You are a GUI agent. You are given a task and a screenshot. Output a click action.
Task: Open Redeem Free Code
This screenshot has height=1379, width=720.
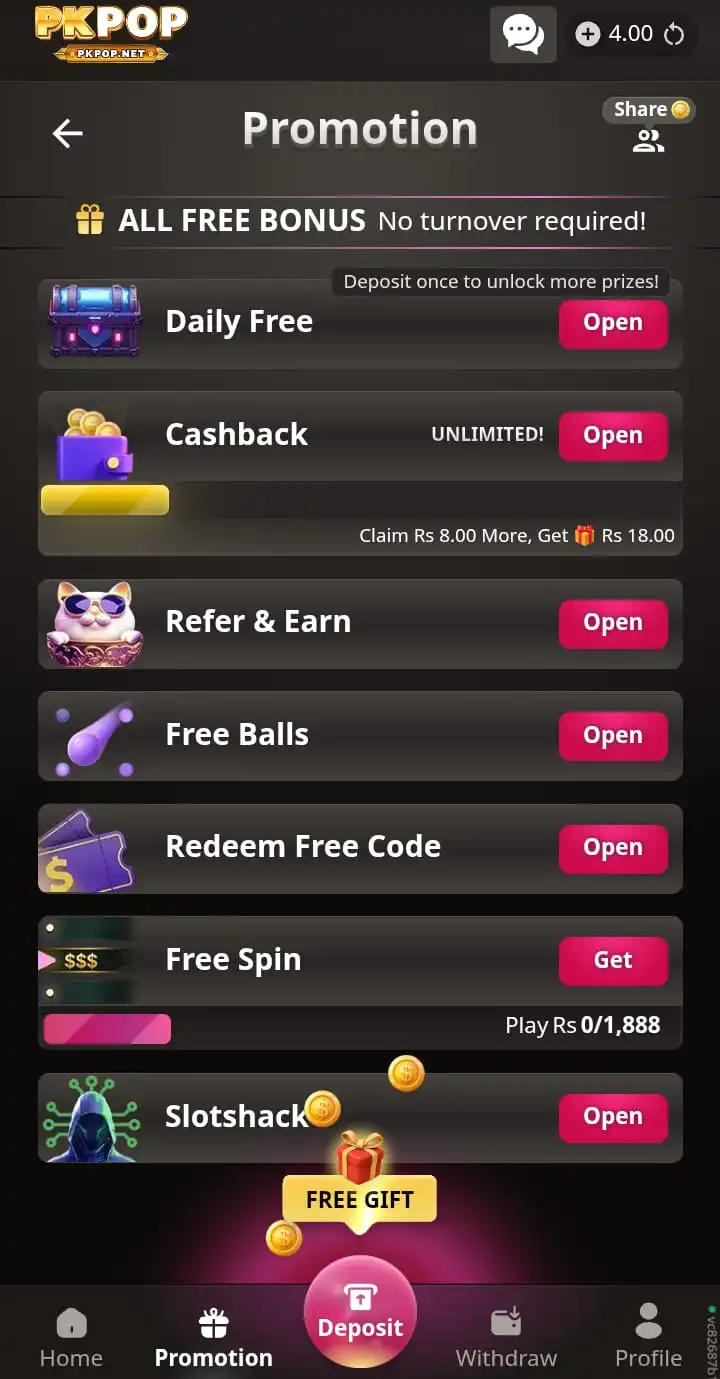(x=613, y=848)
